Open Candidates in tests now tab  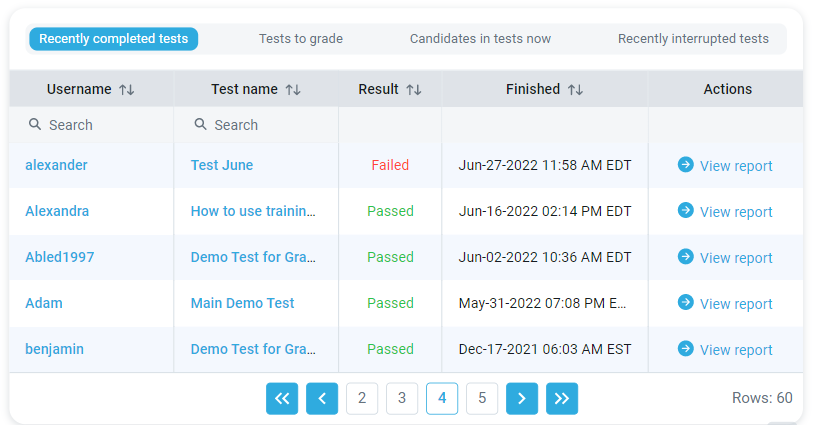click(x=480, y=39)
